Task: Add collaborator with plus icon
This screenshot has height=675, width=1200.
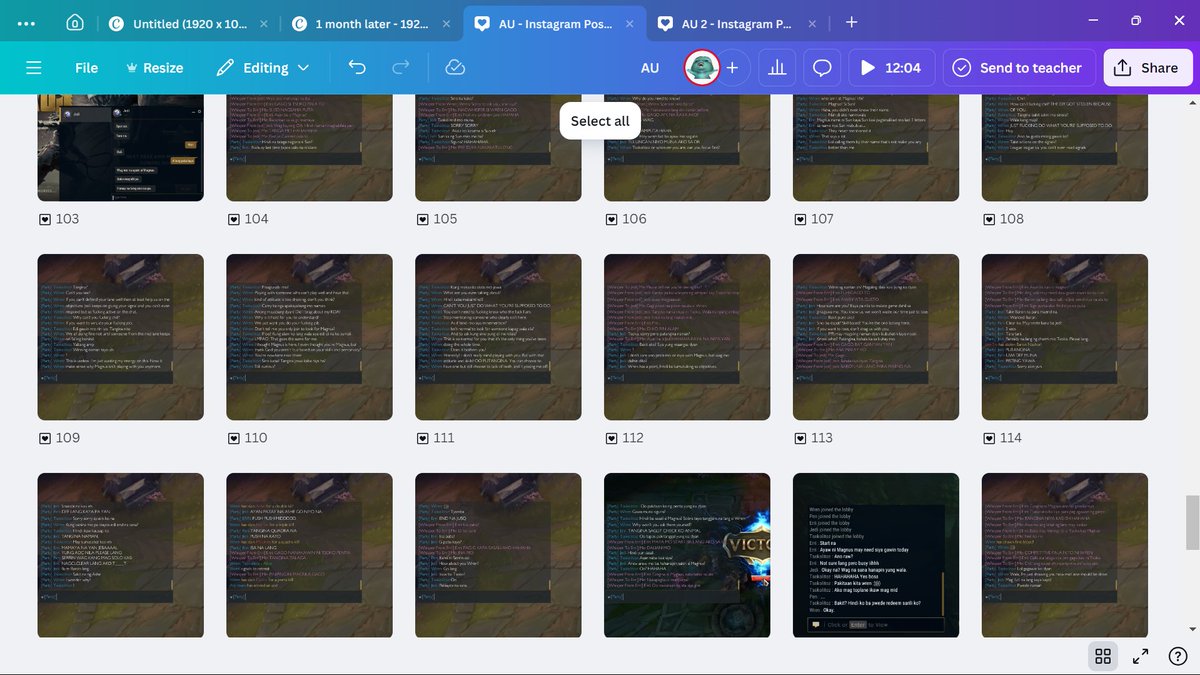Action: (732, 68)
